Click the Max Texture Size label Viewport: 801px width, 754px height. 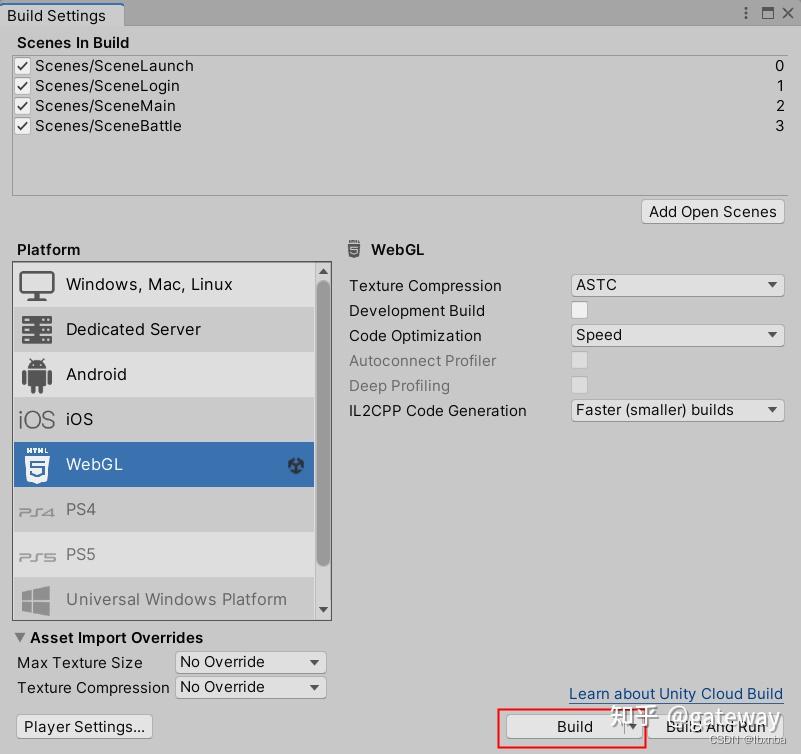click(x=80, y=663)
